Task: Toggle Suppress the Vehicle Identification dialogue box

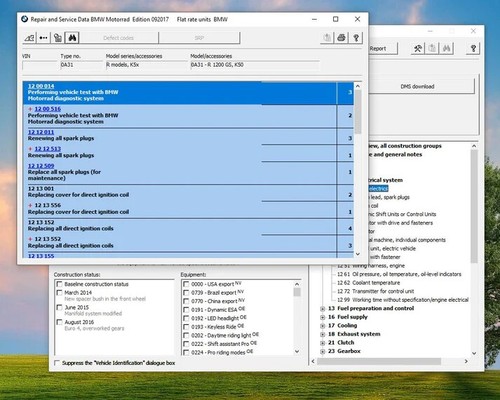Action: [57, 363]
